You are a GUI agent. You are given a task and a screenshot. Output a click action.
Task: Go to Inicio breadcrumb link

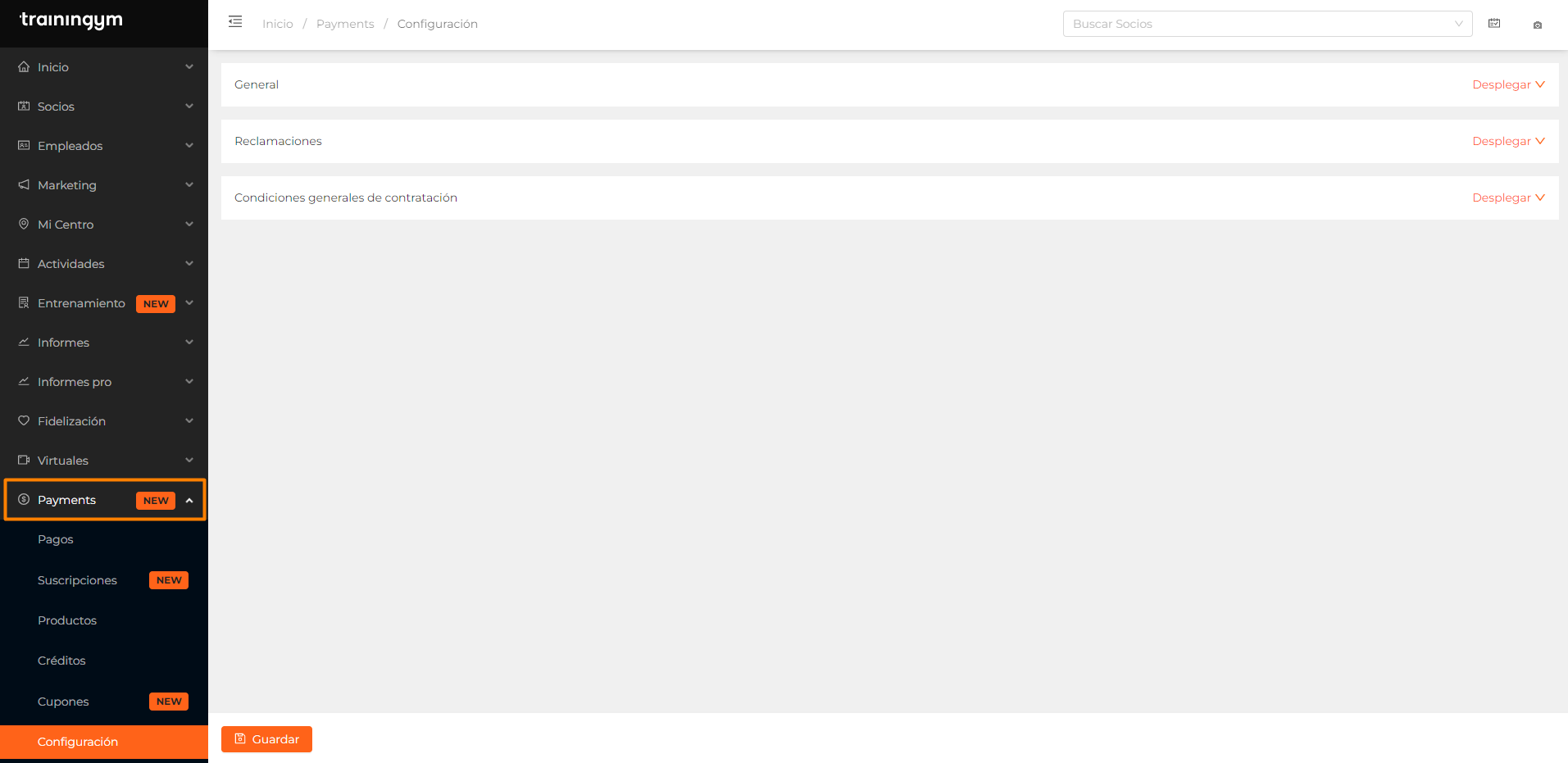tap(278, 24)
